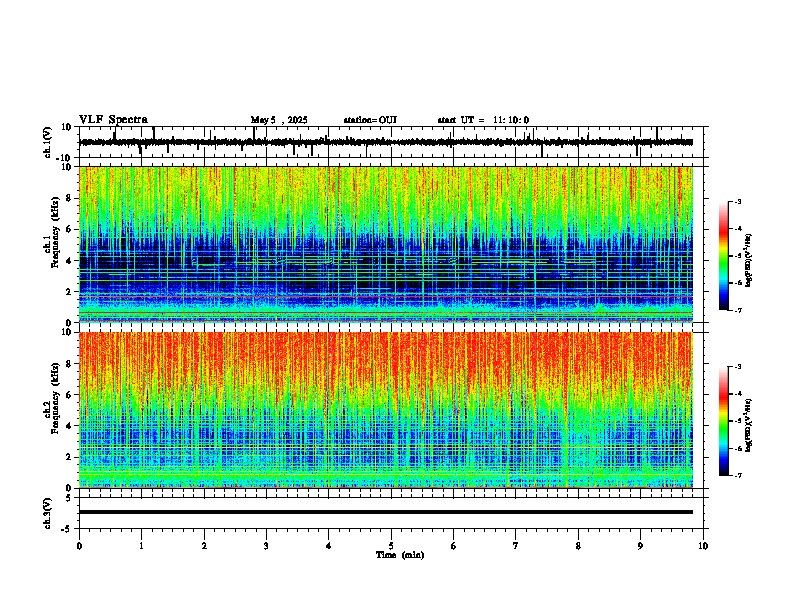The width and height of the screenshot is (792, 612).
Task: Click the 'VLF Spectra' title text
Action: click(113, 120)
